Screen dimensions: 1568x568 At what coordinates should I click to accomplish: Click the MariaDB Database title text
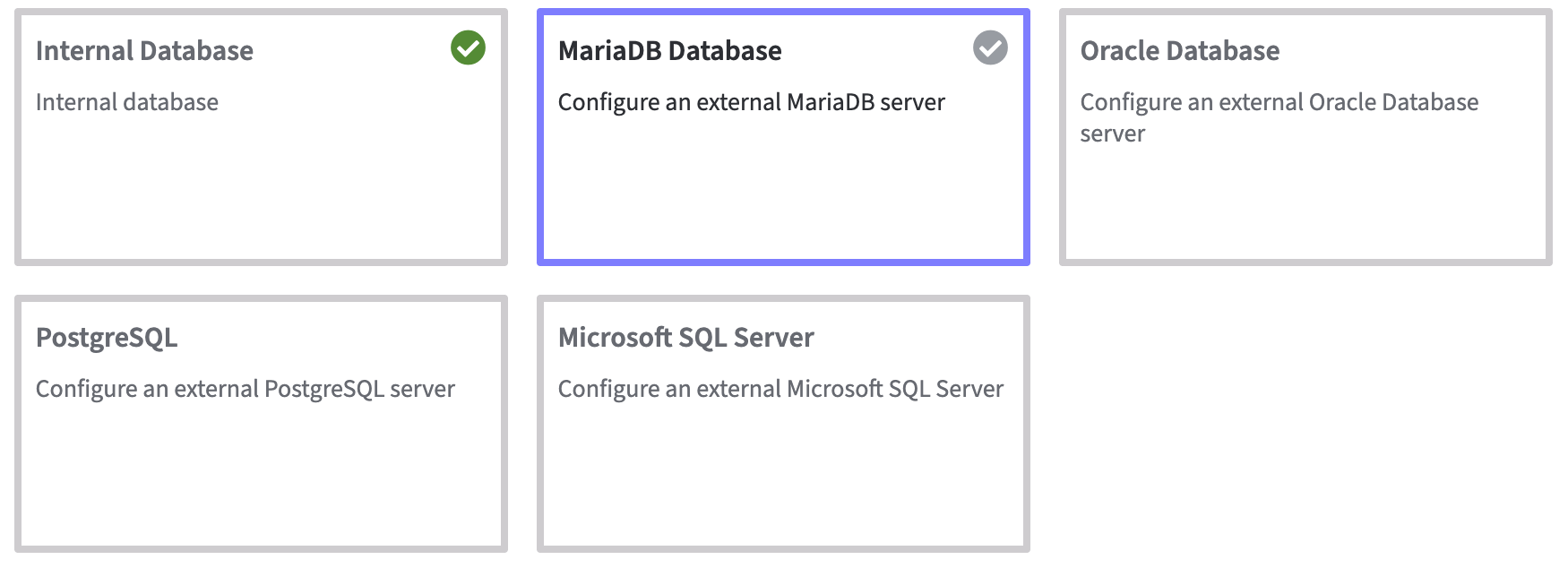point(669,50)
